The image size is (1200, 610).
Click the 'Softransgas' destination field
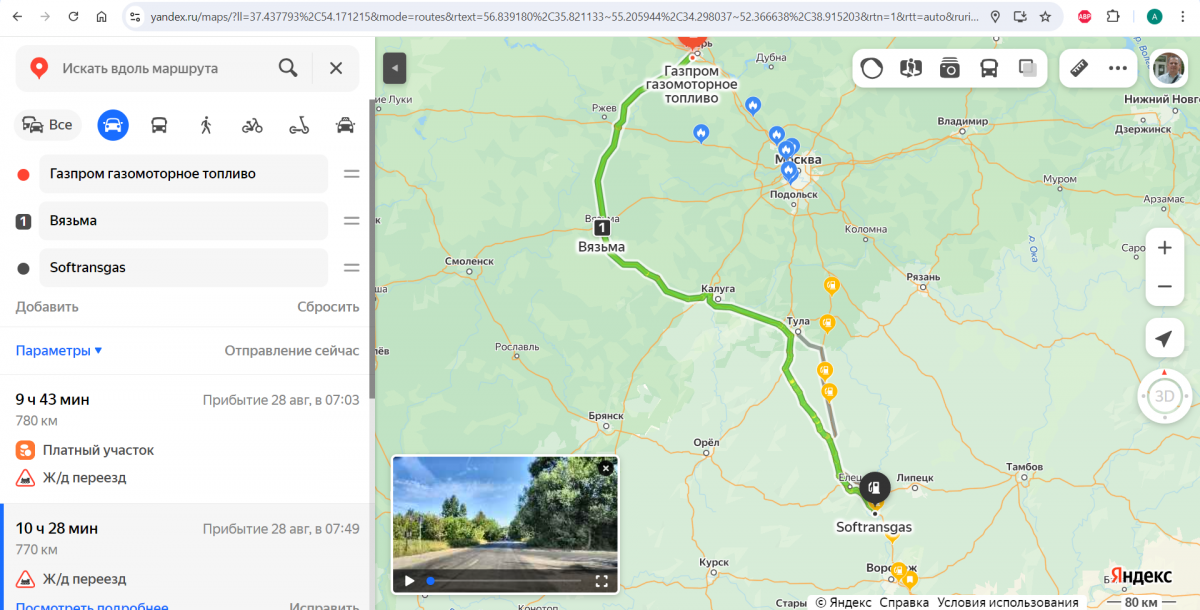pyautogui.click(x=184, y=268)
